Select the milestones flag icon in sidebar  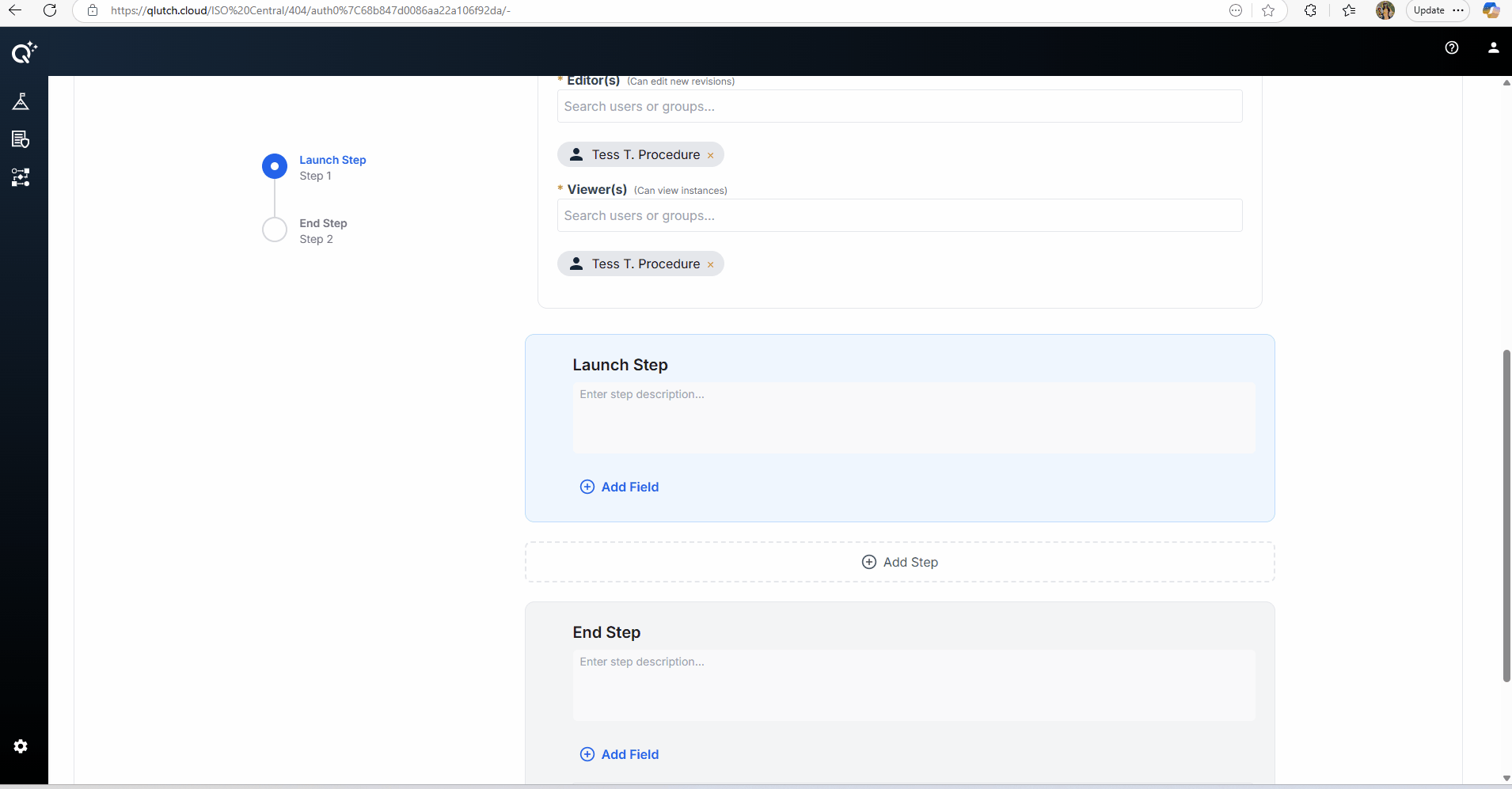click(21, 101)
